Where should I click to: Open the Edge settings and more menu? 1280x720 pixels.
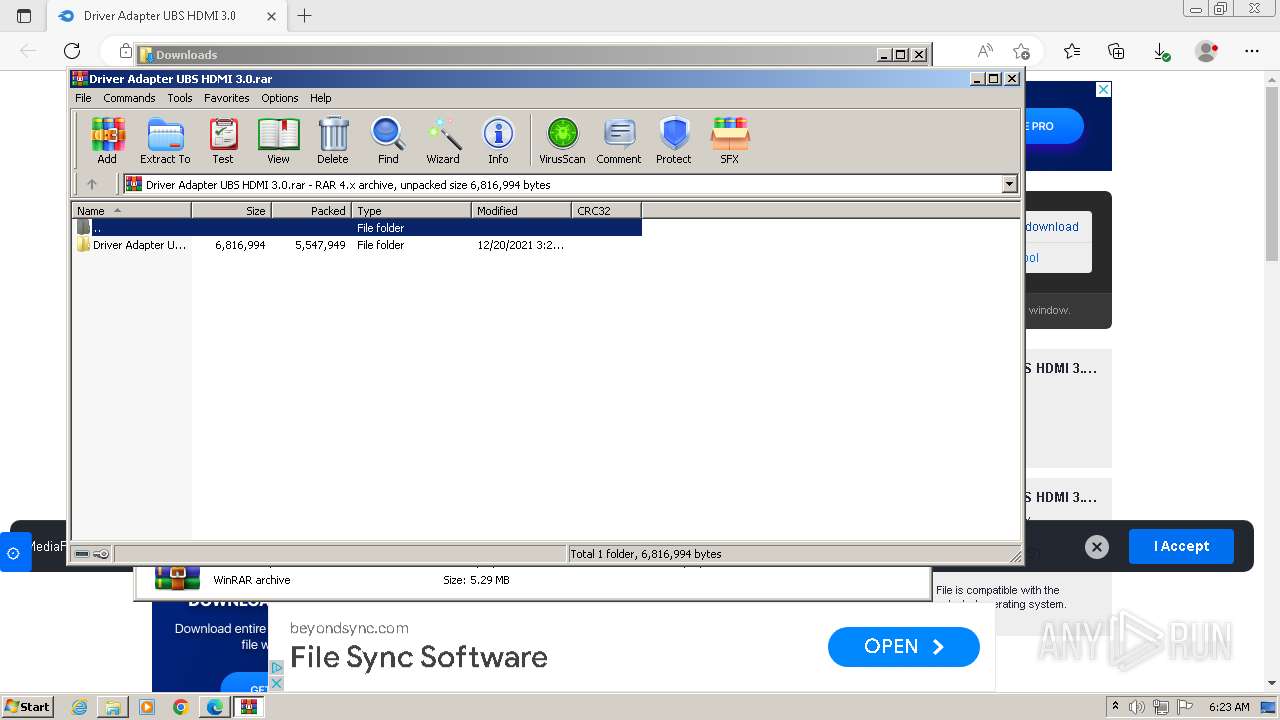(1252, 51)
